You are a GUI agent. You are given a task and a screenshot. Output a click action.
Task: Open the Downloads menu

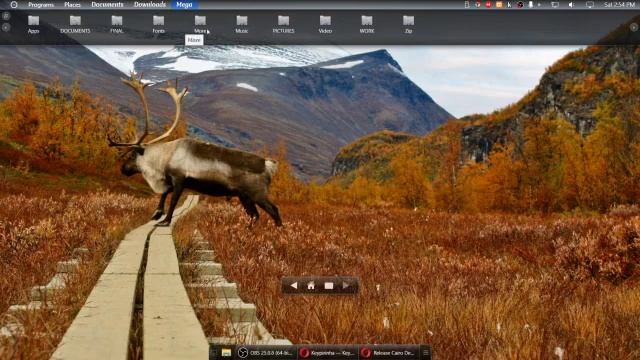tap(150, 4)
